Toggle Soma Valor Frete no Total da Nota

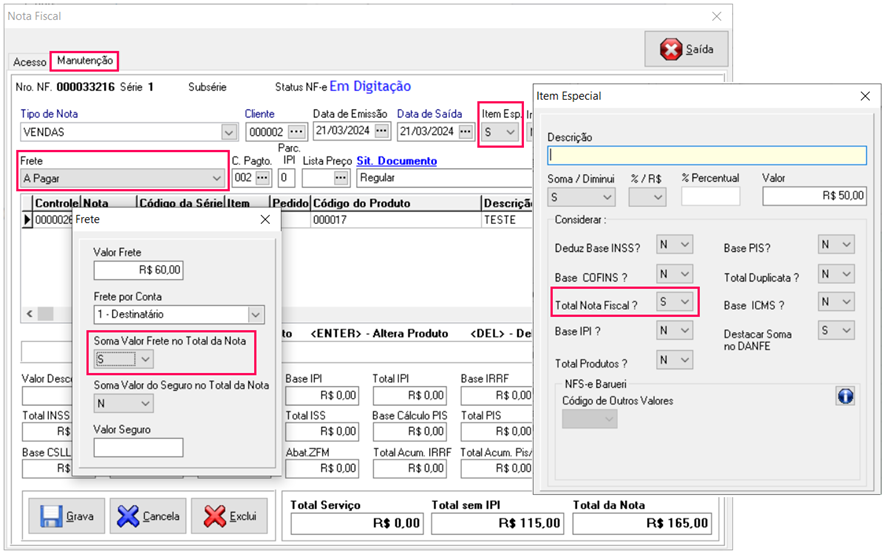pyautogui.click(x=145, y=359)
